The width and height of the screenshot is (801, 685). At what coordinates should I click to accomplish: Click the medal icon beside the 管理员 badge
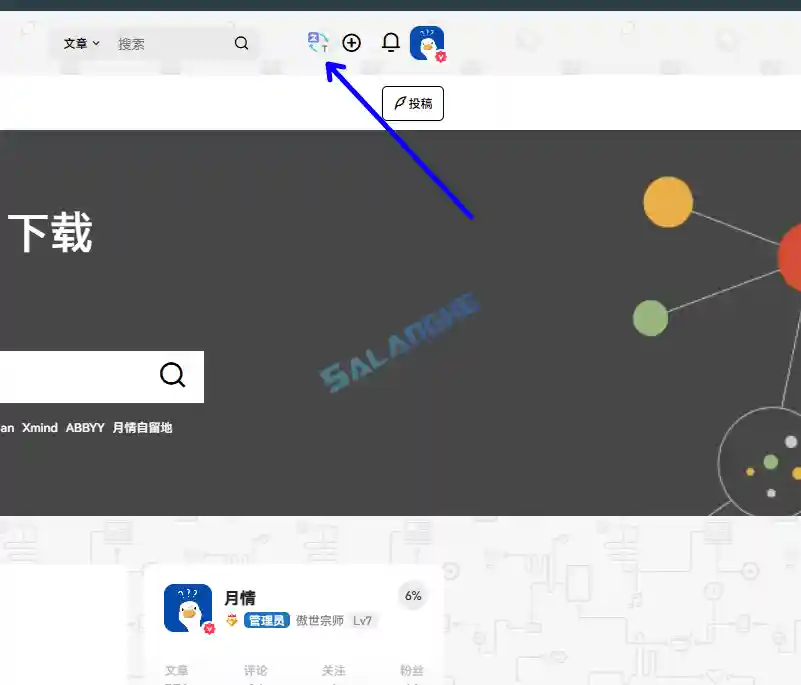229,620
